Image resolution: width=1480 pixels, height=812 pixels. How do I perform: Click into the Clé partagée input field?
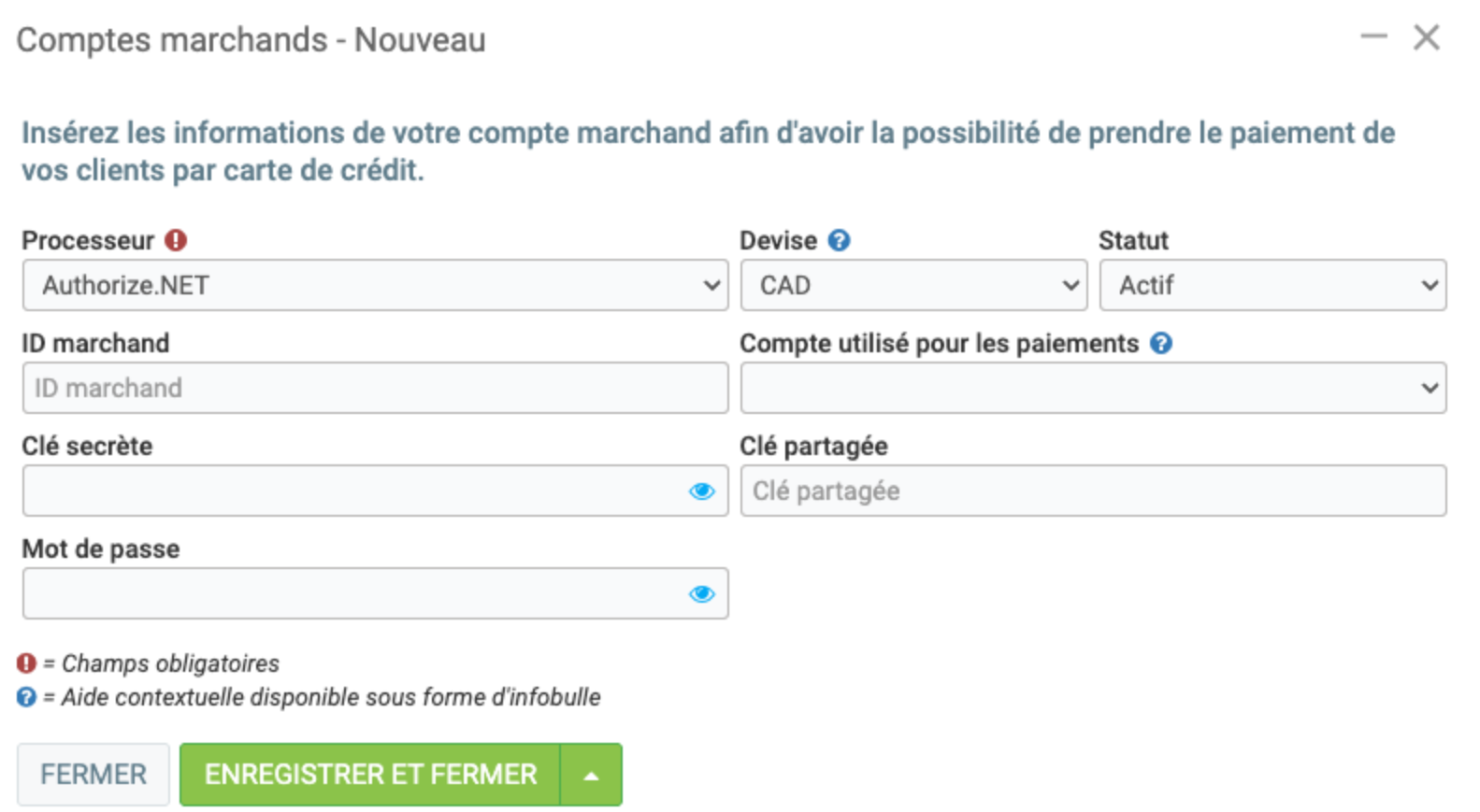1093,491
